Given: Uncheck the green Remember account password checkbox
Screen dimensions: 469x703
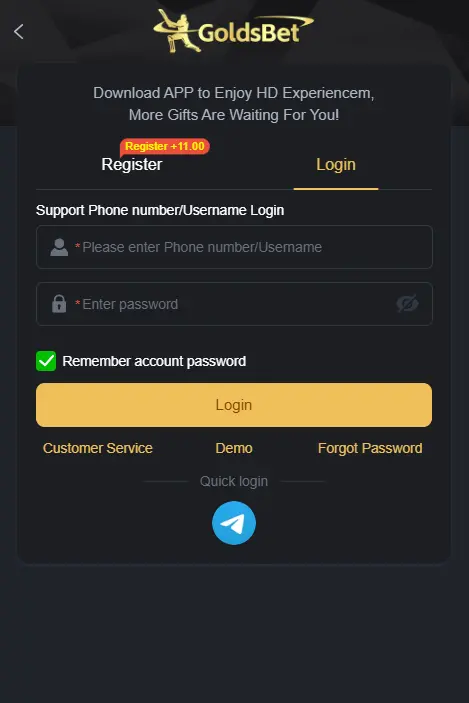Looking at the screenshot, I should (46, 361).
